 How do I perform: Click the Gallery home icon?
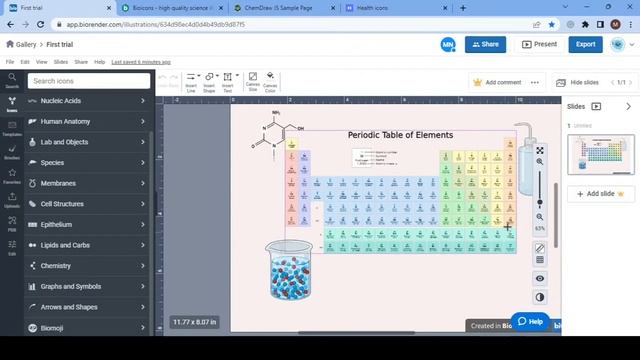(10, 44)
